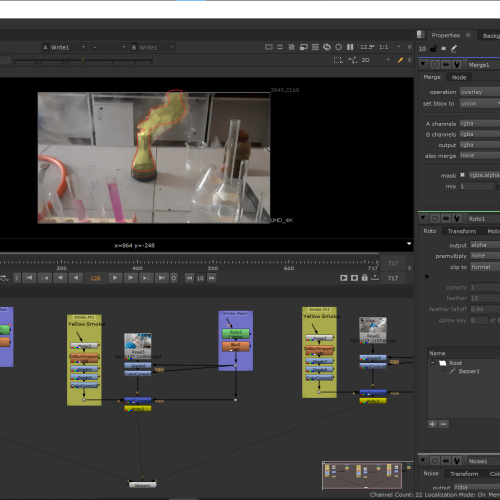Remove item with the minus button

(443, 424)
